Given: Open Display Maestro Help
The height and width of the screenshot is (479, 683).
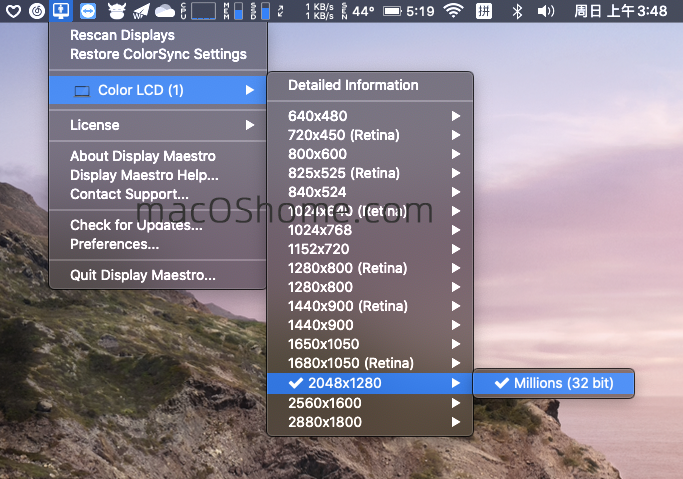Looking at the screenshot, I should tap(158, 175).
